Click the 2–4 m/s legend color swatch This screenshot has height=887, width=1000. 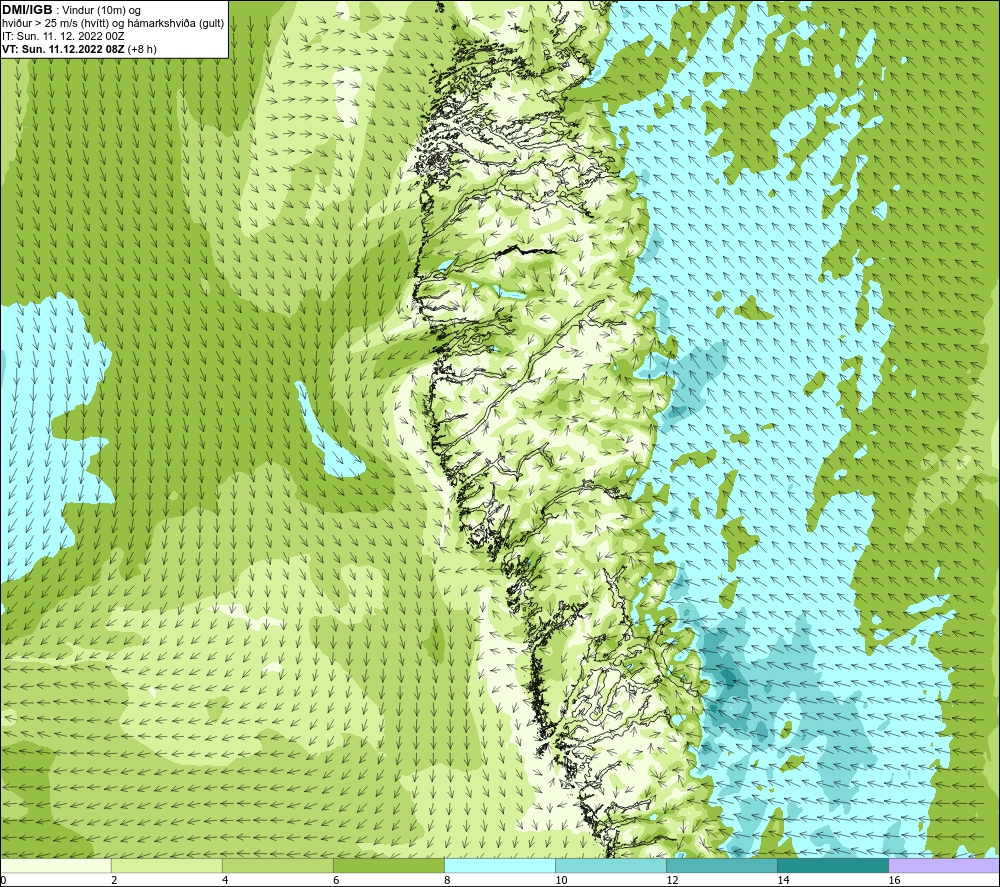pos(167,866)
